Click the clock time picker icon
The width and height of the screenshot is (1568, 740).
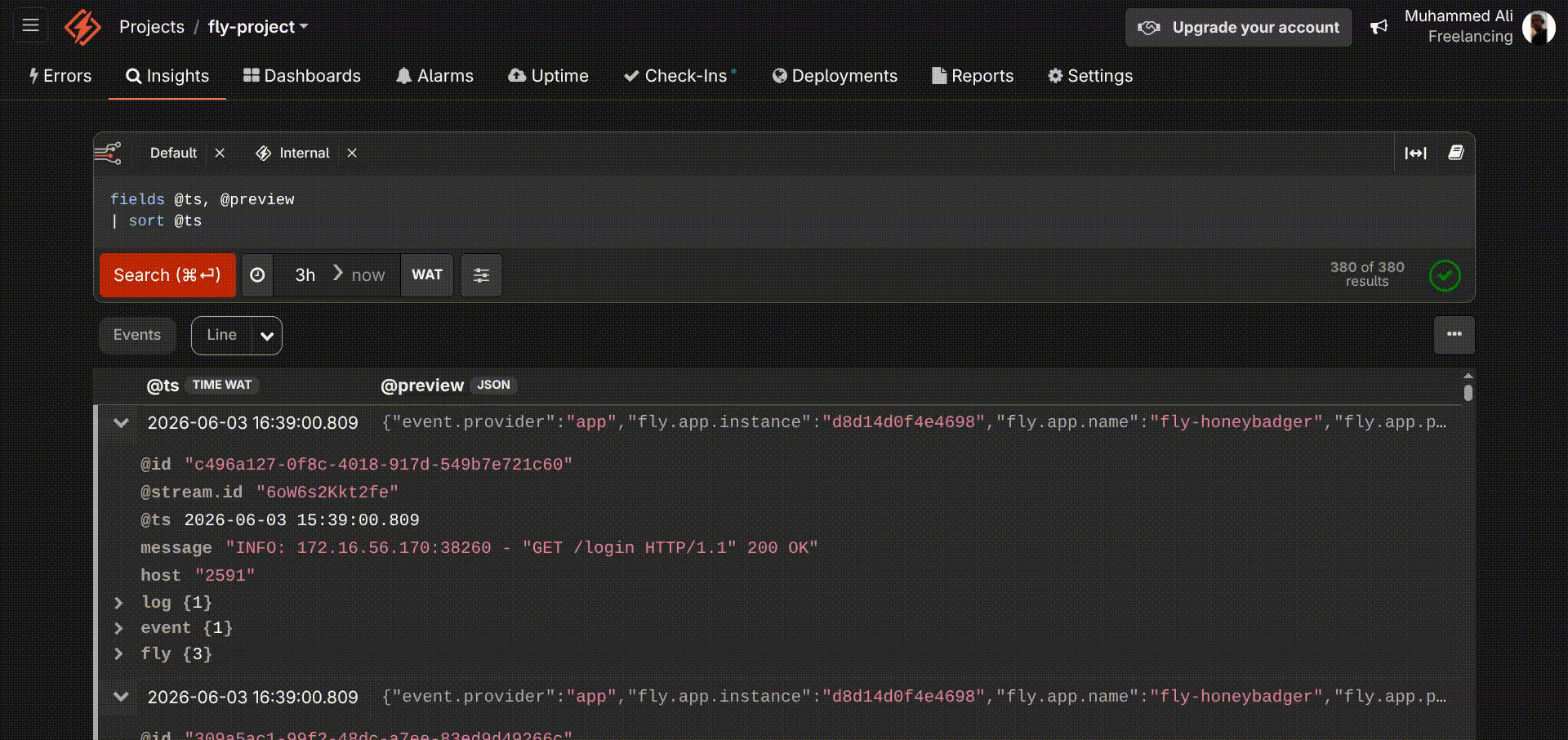(x=257, y=275)
